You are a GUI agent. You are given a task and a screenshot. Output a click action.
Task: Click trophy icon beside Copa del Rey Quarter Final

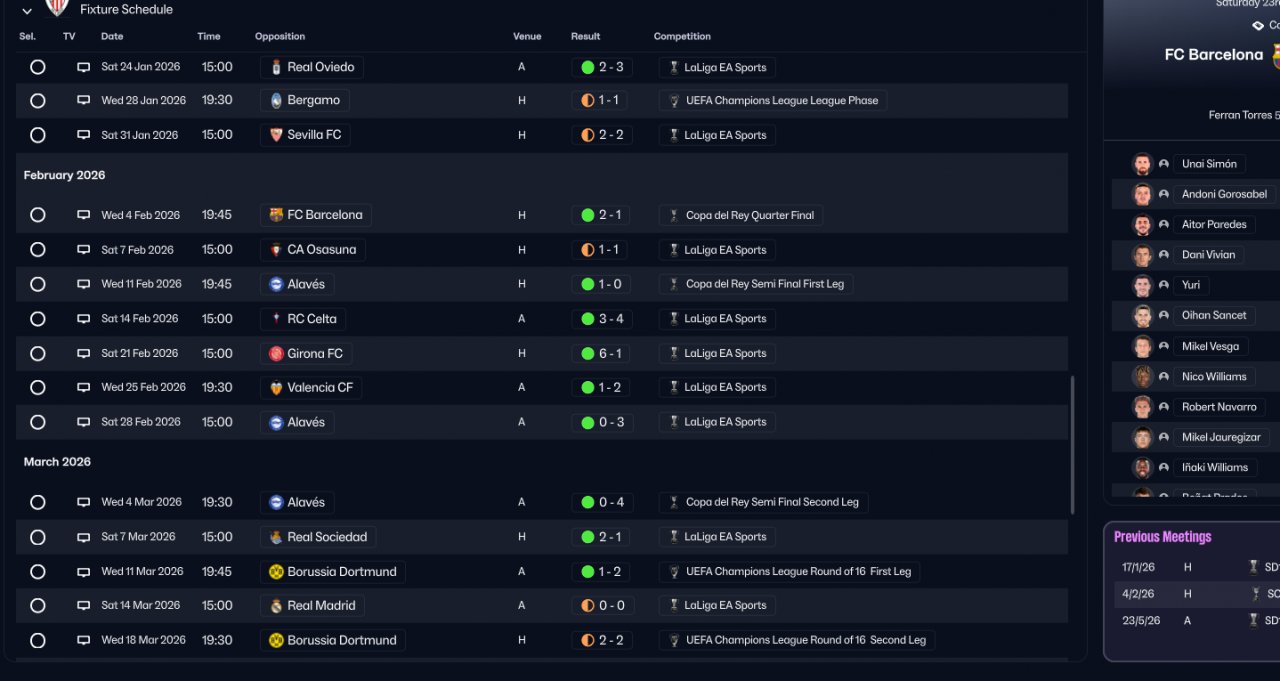pyautogui.click(x=674, y=215)
